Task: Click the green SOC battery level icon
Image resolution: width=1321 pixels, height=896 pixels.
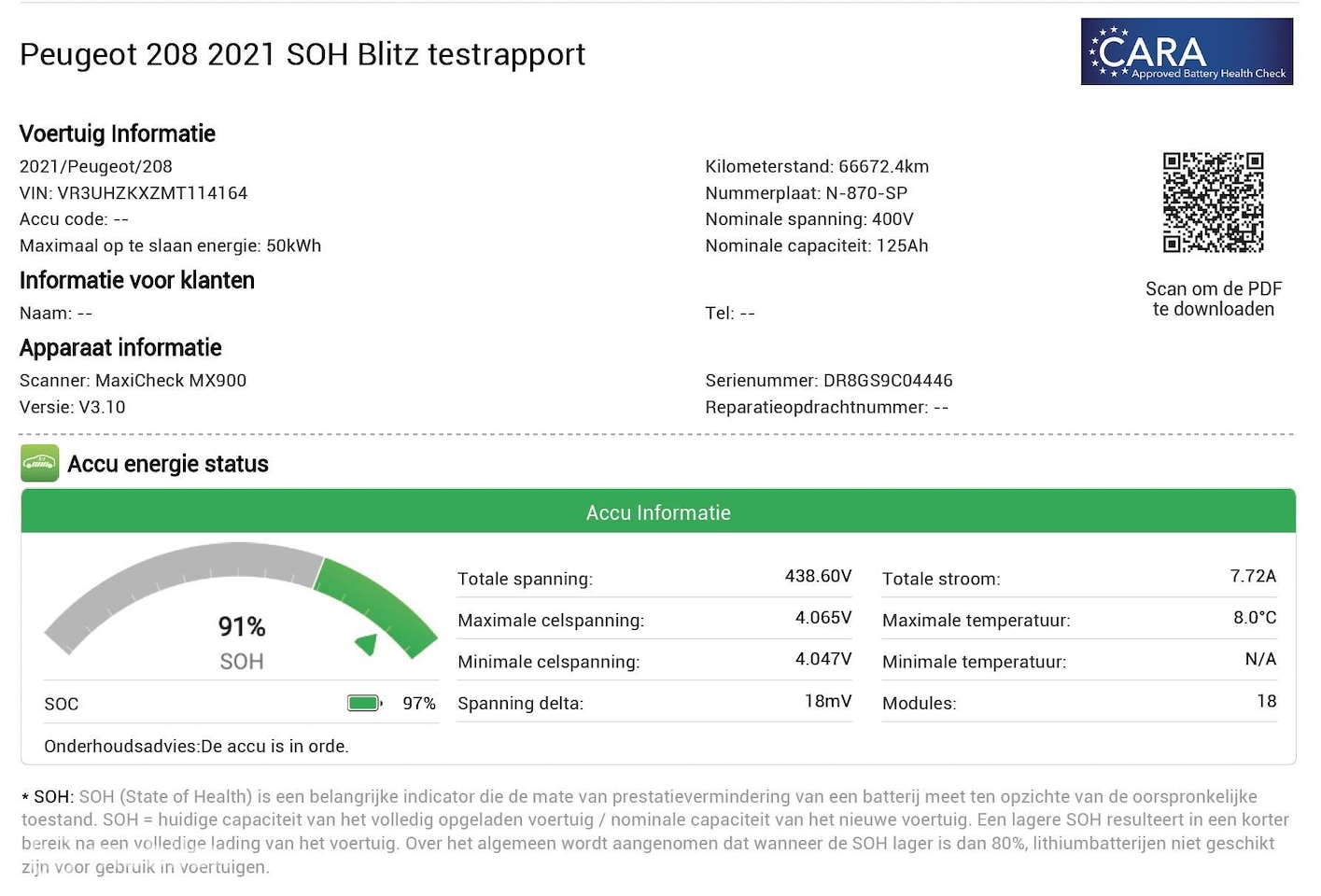Action: pos(364,703)
